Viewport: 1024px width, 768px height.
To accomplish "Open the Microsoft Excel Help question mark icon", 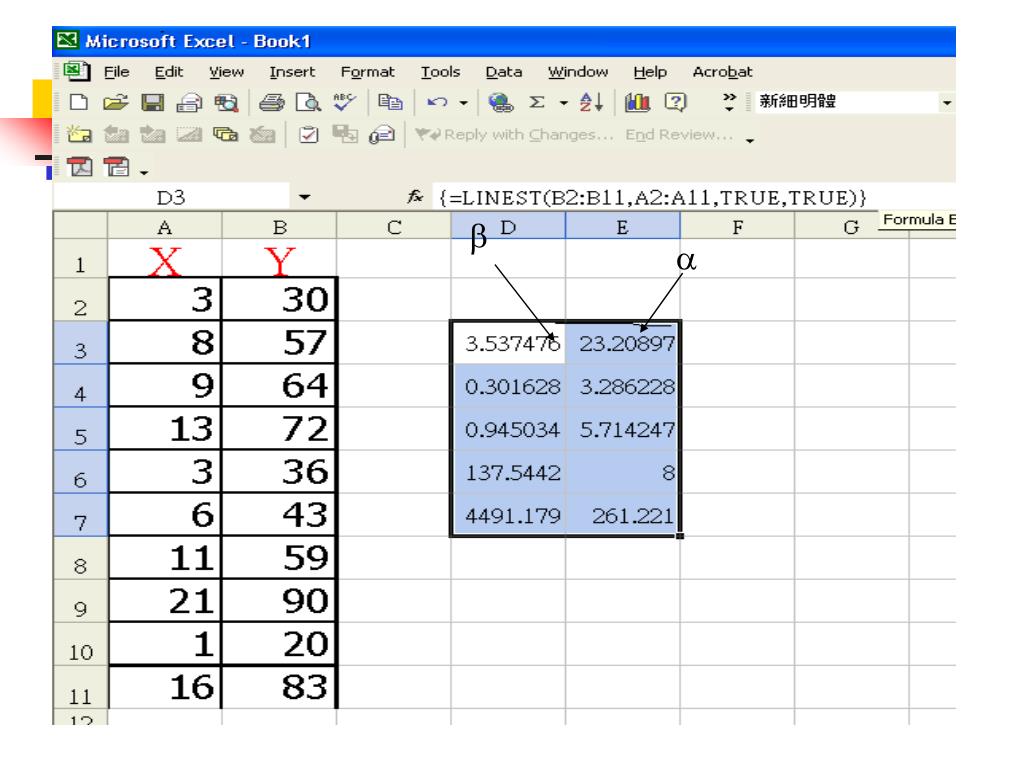I will [x=675, y=103].
